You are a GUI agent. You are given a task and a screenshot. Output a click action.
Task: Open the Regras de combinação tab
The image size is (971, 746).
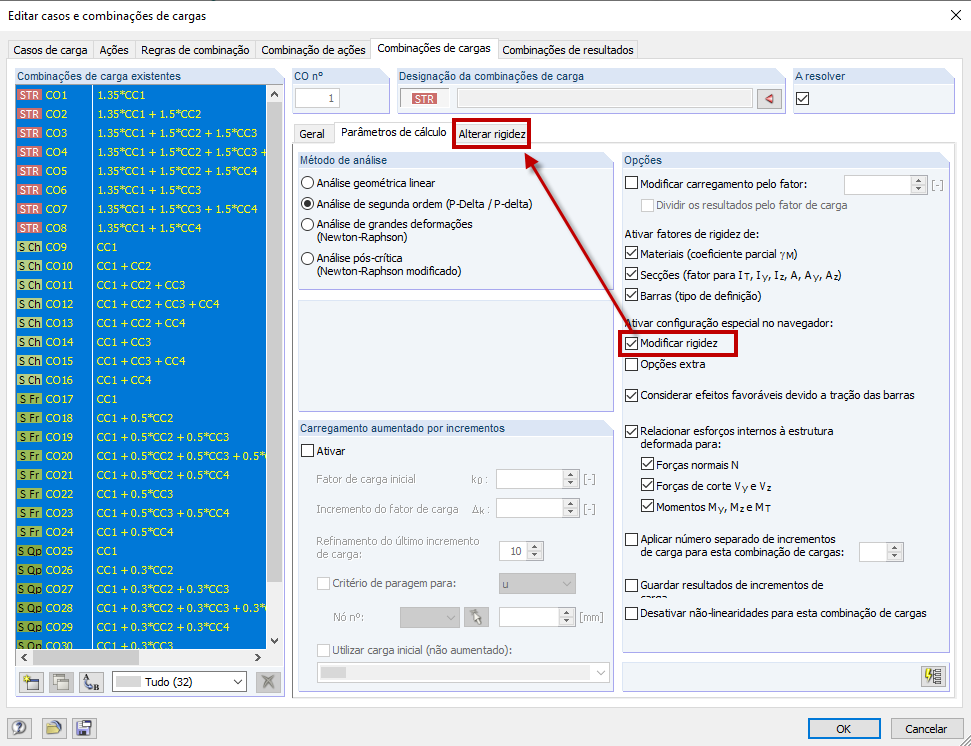(195, 50)
